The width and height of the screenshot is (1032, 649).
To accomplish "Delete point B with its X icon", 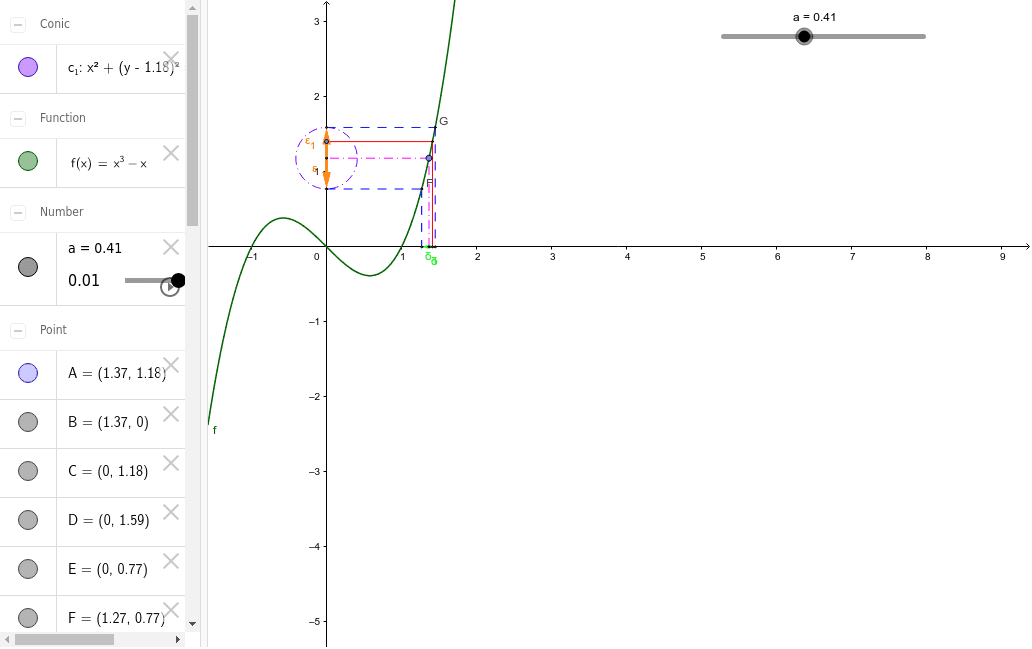I will pyautogui.click(x=171, y=414).
